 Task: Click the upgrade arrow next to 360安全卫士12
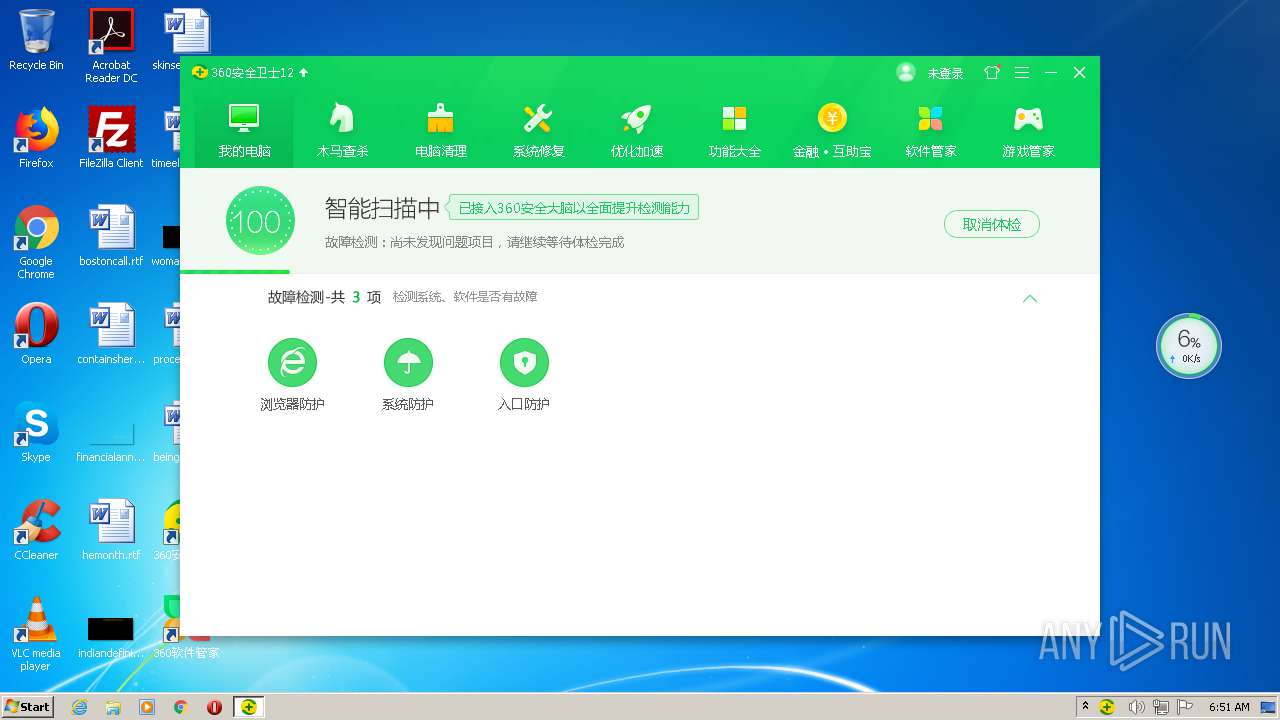(x=303, y=72)
